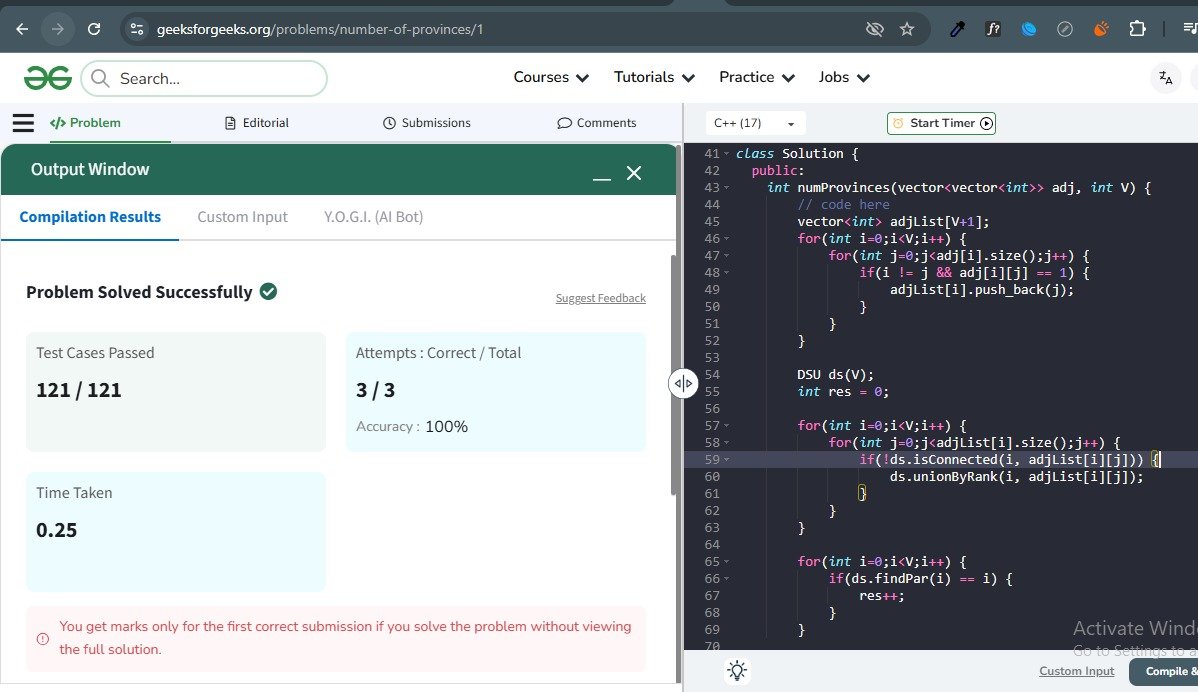Click the Time Taken 0.25 value
The height and width of the screenshot is (692, 1198).
click(x=57, y=530)
